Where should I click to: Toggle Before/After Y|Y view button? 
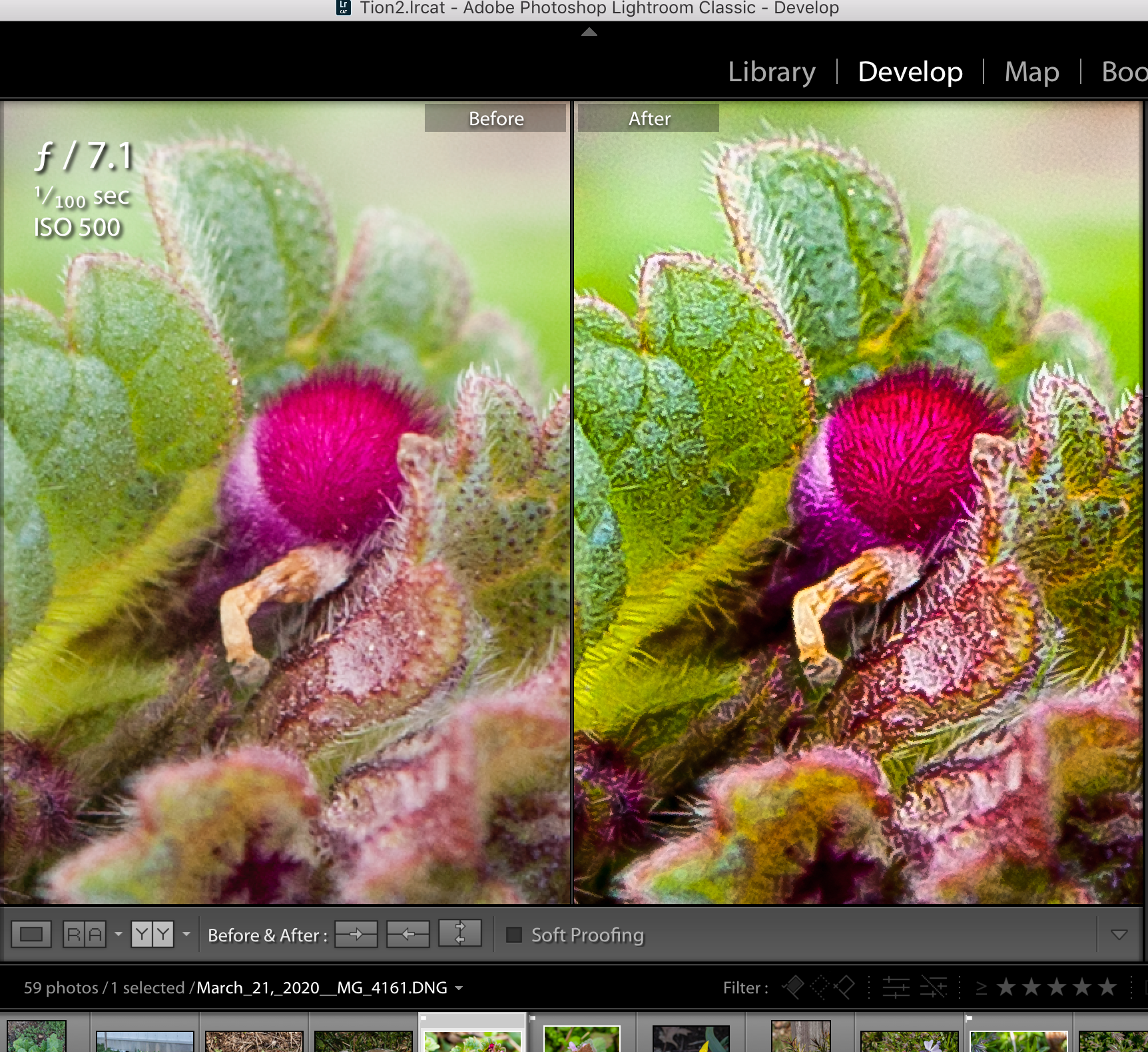tap(152, 934)
